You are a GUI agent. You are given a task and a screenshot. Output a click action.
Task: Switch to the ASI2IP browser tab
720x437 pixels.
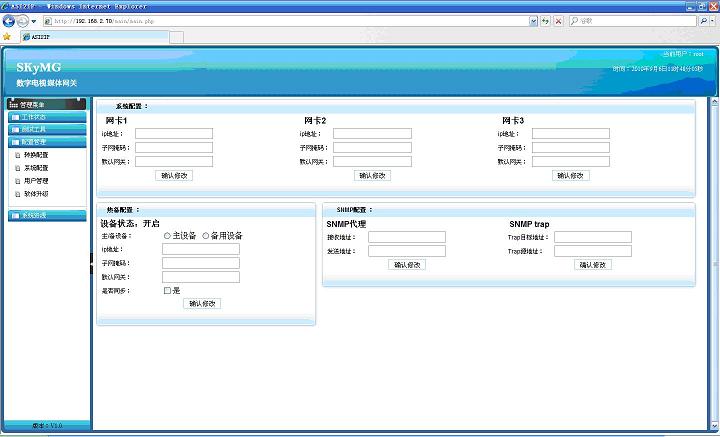42,36
